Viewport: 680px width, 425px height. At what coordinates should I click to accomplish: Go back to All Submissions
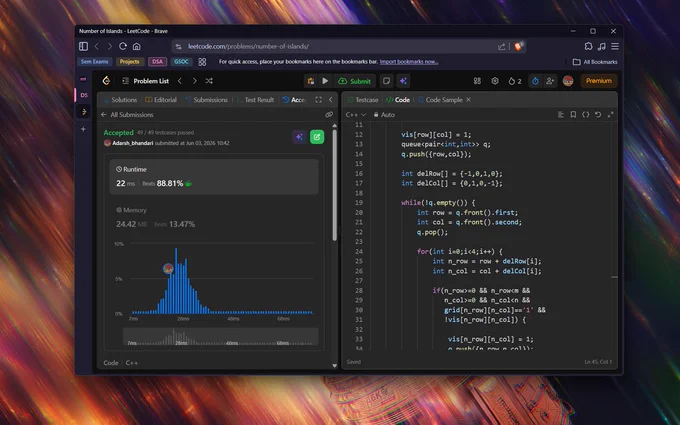(x=127, y=114)
